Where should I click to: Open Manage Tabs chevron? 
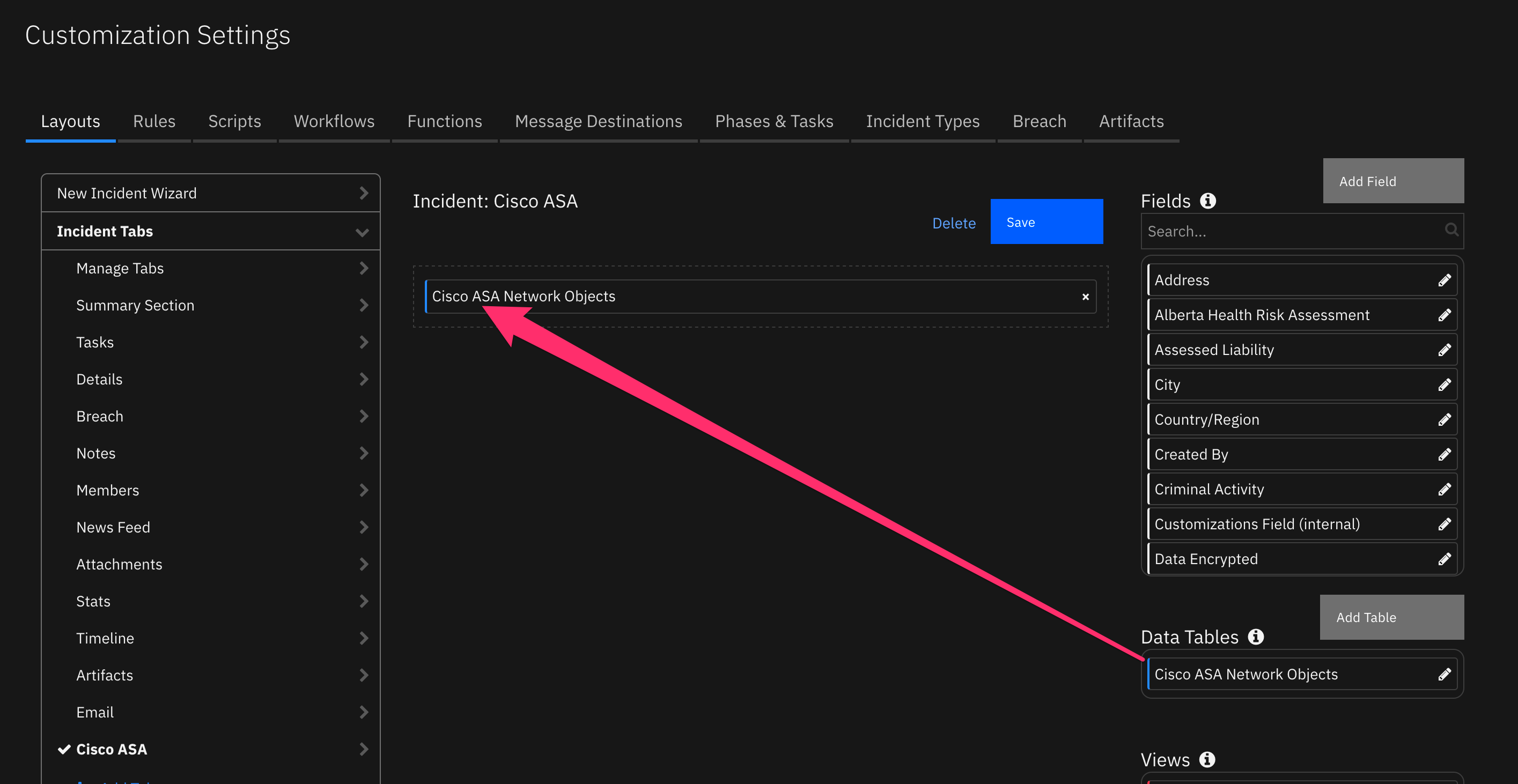(x=363, y=269)
